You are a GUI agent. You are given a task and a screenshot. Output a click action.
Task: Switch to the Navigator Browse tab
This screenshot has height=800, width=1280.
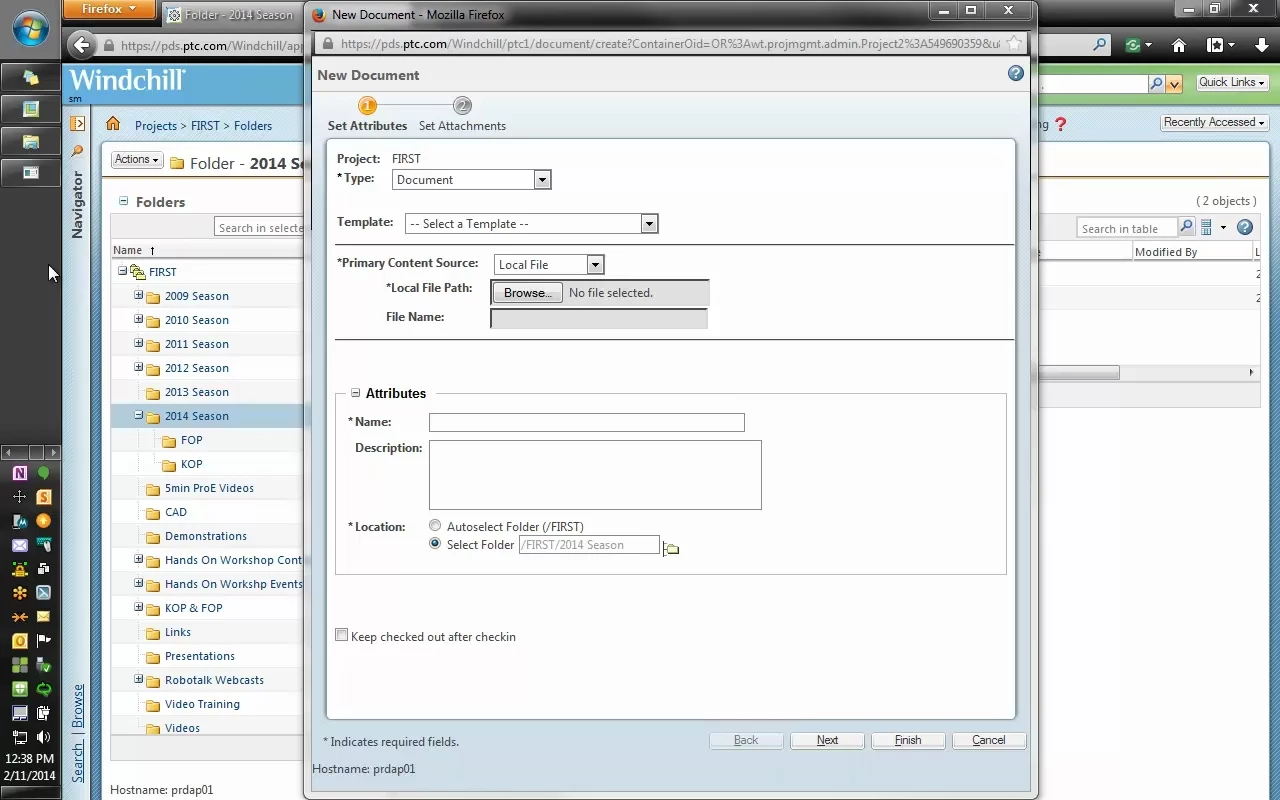click(78, 706)
